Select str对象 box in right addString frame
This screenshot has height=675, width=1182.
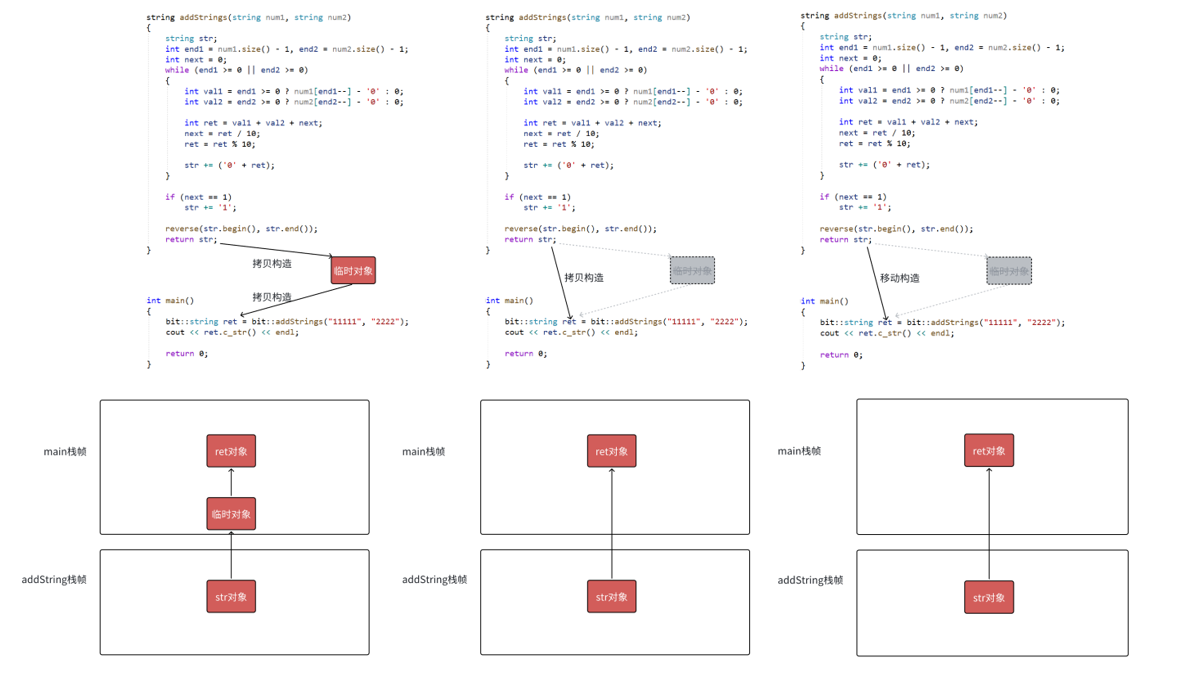click(988, 597)
